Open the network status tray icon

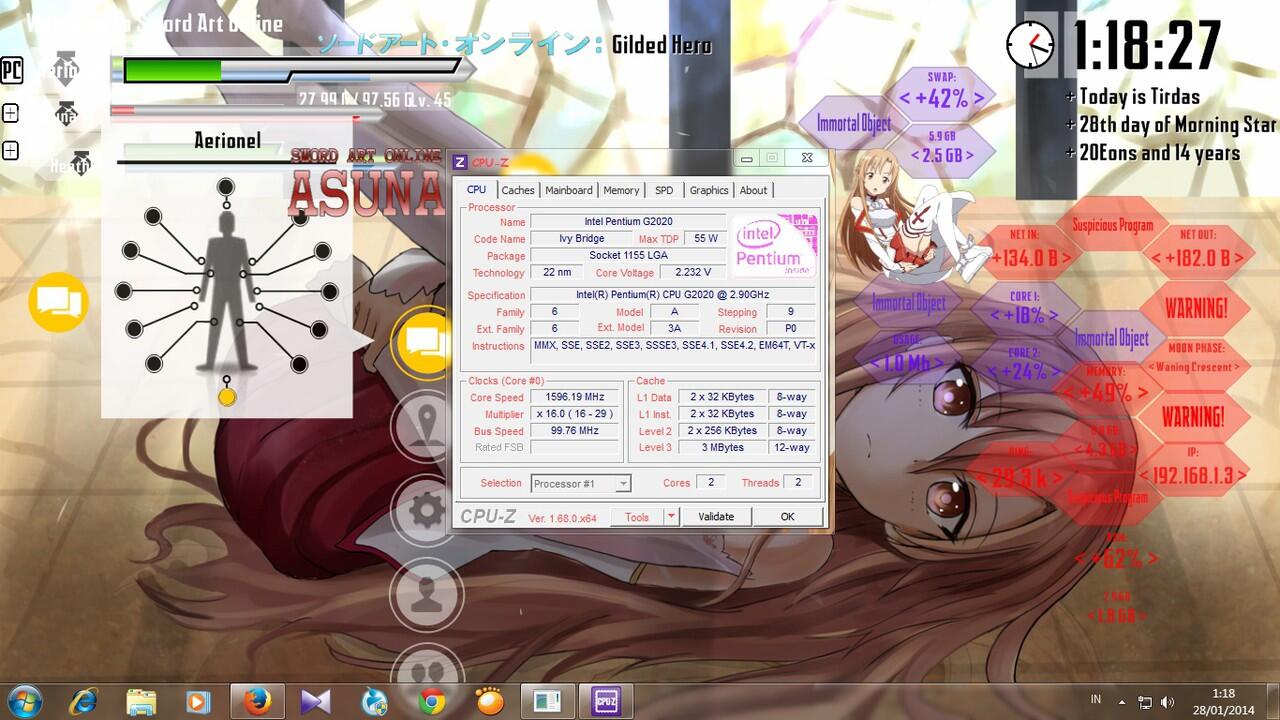[x=1146, y=702]
